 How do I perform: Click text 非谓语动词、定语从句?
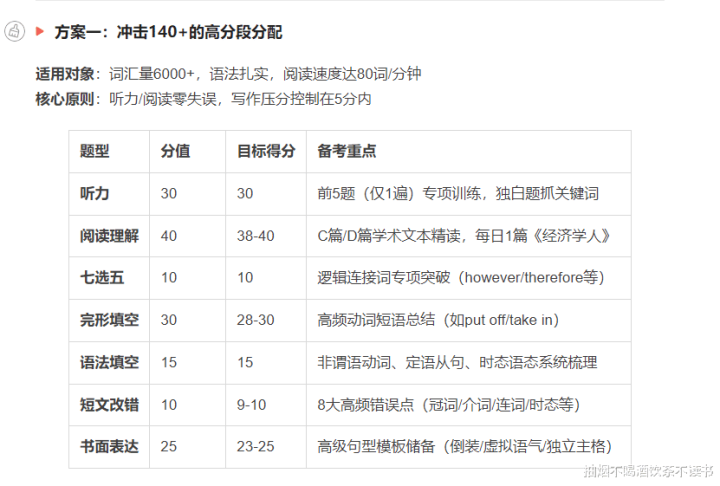click(x=391, y=362)
